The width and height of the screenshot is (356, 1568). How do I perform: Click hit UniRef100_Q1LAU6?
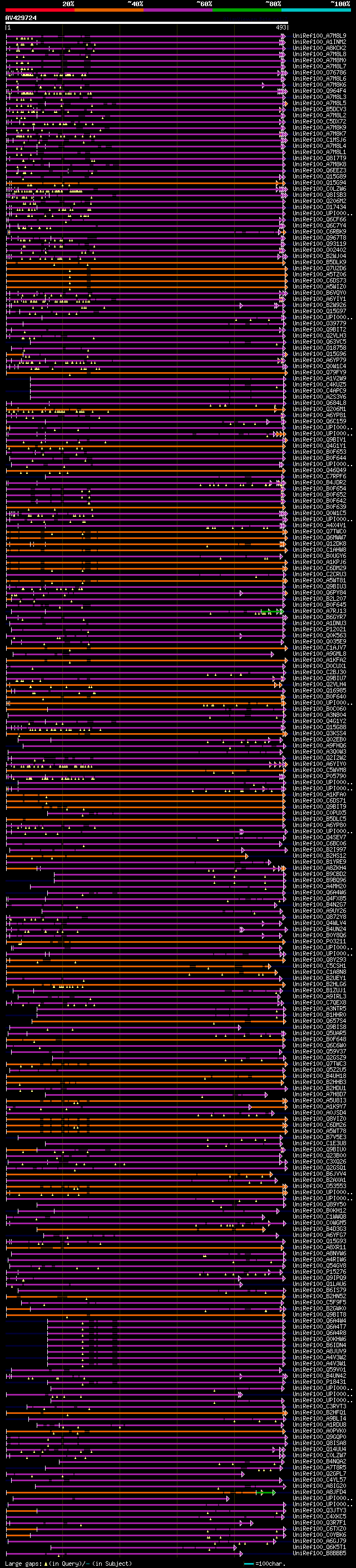pyautogui.click(x=319, y=1284)
